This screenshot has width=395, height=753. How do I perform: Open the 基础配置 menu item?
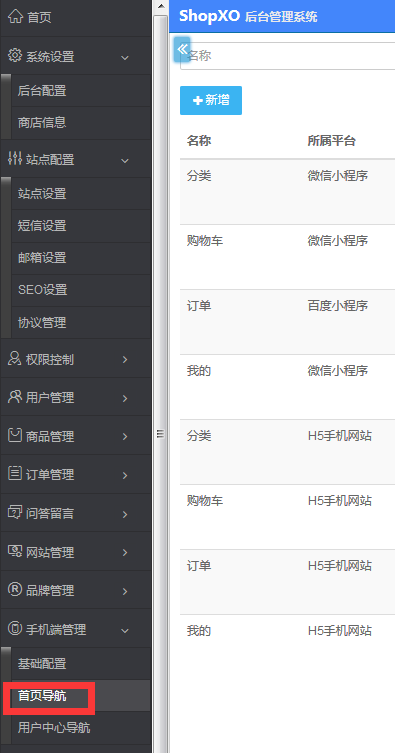pos(81,664)
